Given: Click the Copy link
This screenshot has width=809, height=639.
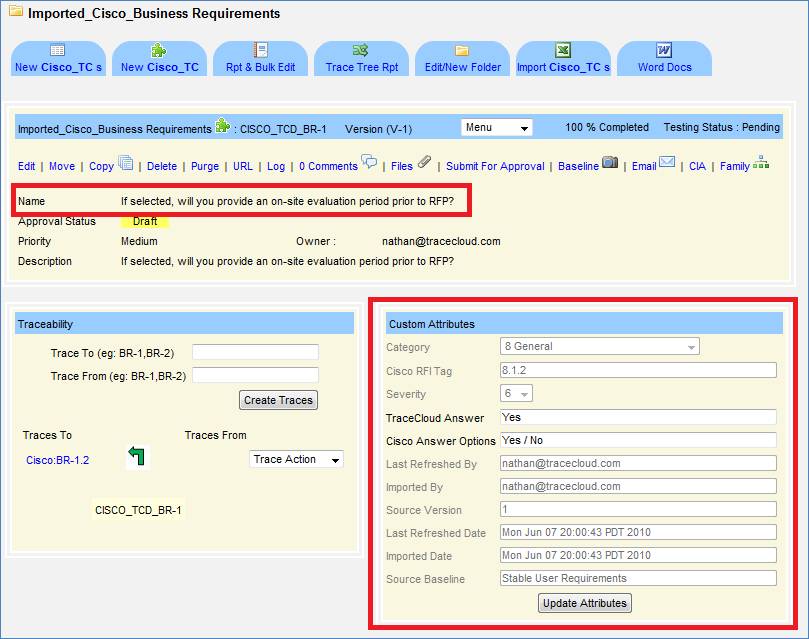Looking at the screenshot, I should click(x=101, y=166).
